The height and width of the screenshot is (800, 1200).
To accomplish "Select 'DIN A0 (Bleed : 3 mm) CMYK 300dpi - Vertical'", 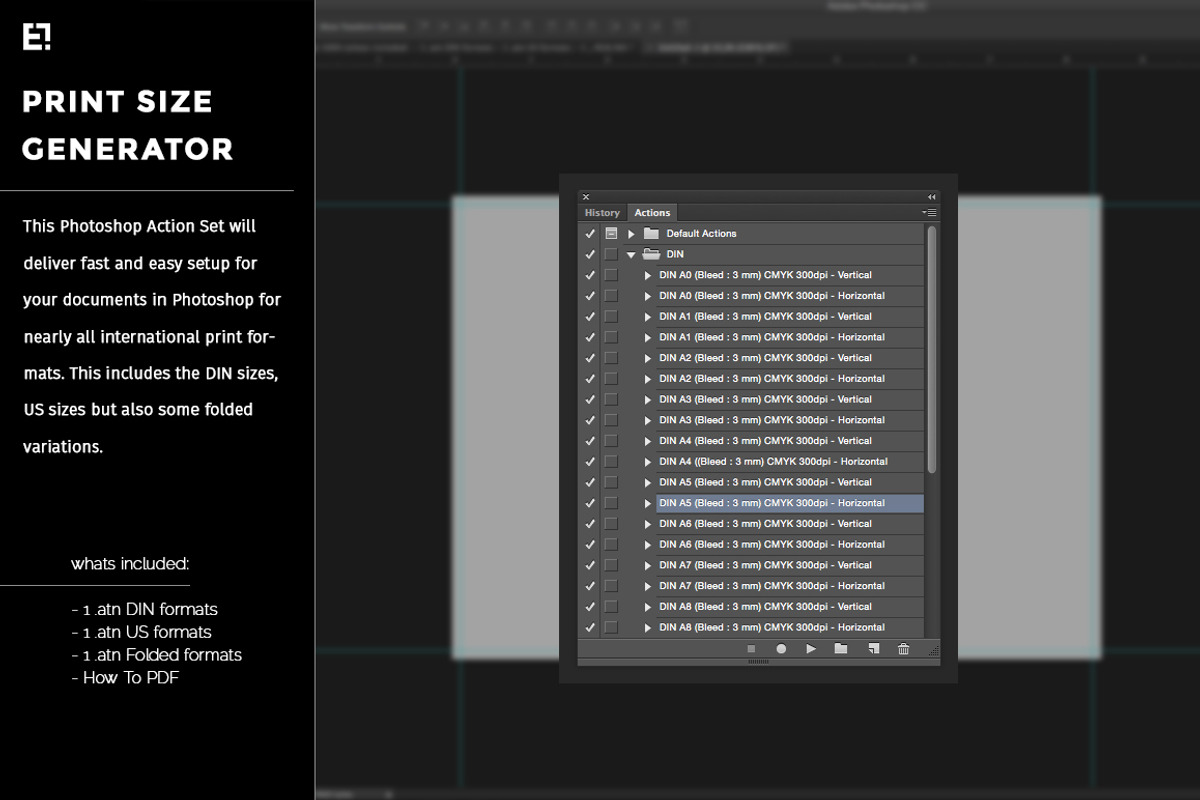I will click(765, 275).
